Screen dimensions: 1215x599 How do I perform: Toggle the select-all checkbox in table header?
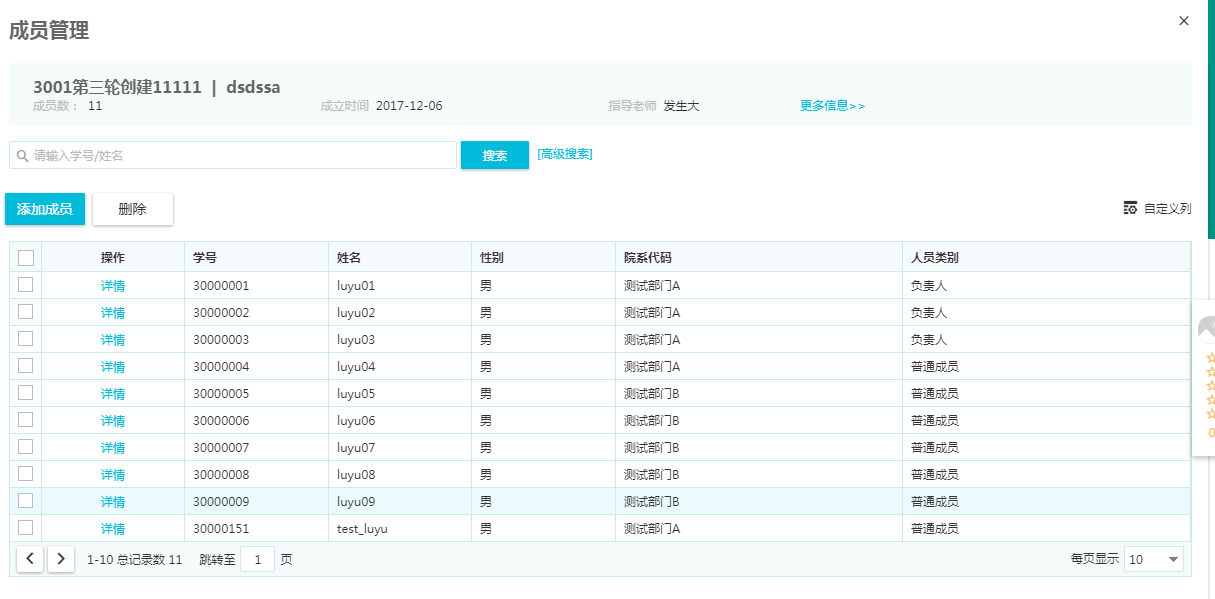(x=26, y=257)
